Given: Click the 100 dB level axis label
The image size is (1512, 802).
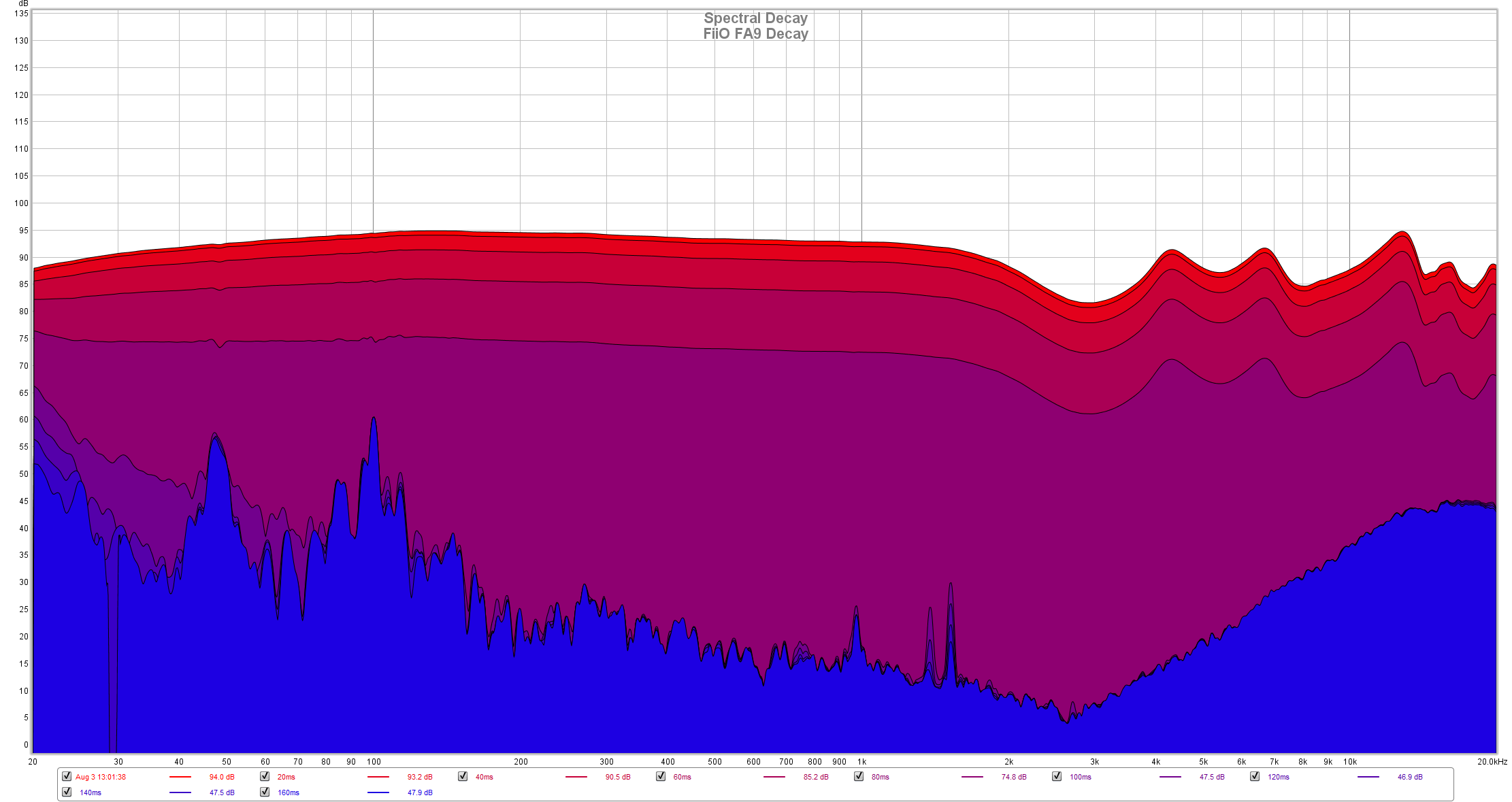Looking at the screenshot, I should (21, 203).
